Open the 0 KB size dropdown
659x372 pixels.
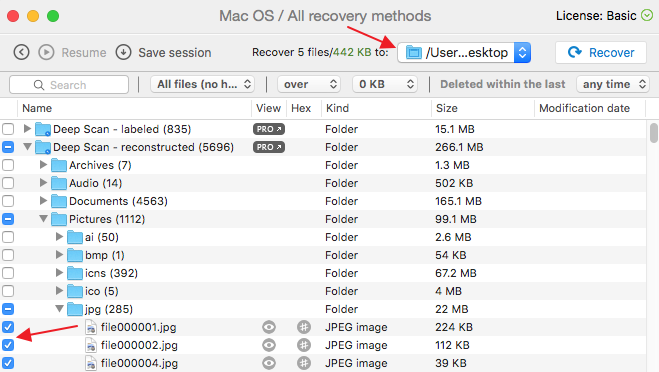tap(385, 84)
